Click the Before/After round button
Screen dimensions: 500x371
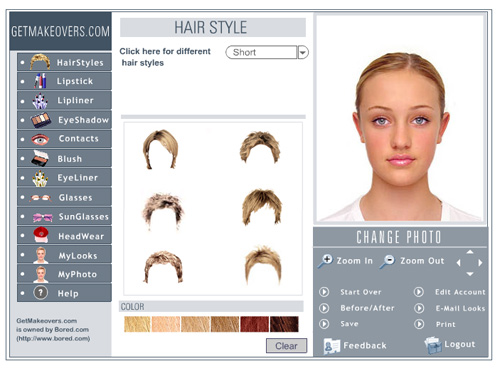pos(324,308)
